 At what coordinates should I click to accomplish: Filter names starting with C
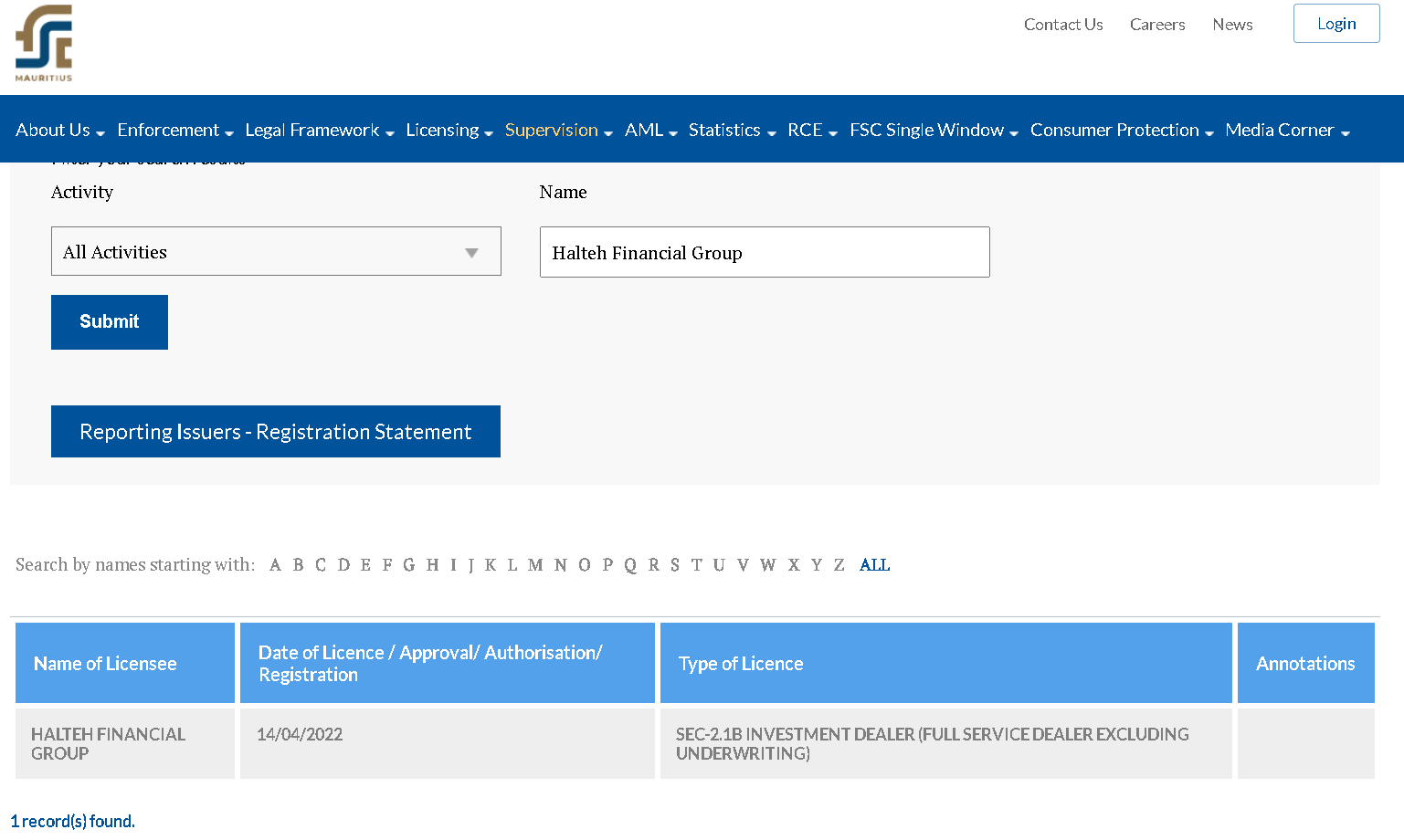[x=321, y=565]
